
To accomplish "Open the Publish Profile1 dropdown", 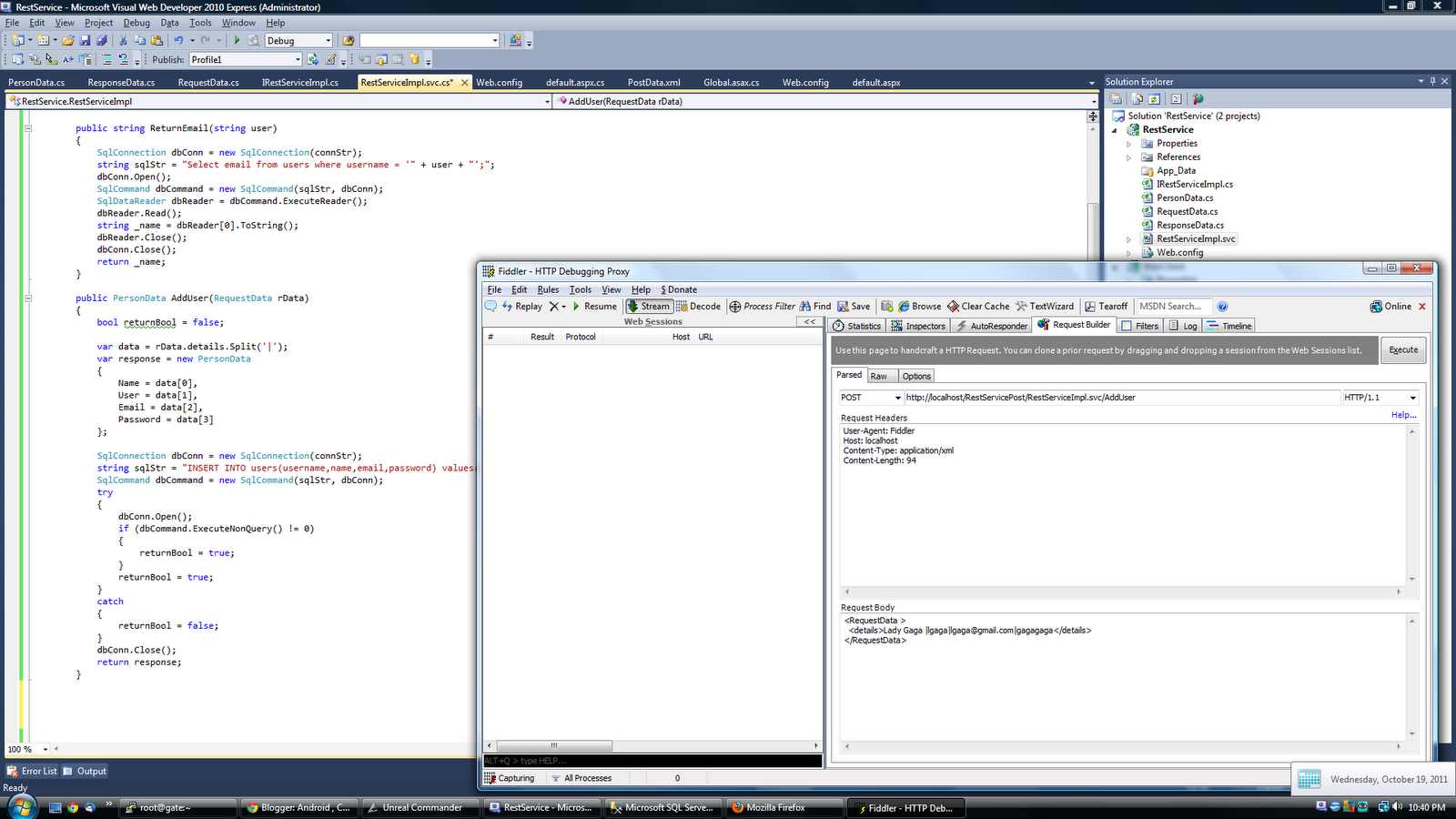I will click(x=298, y=59).
